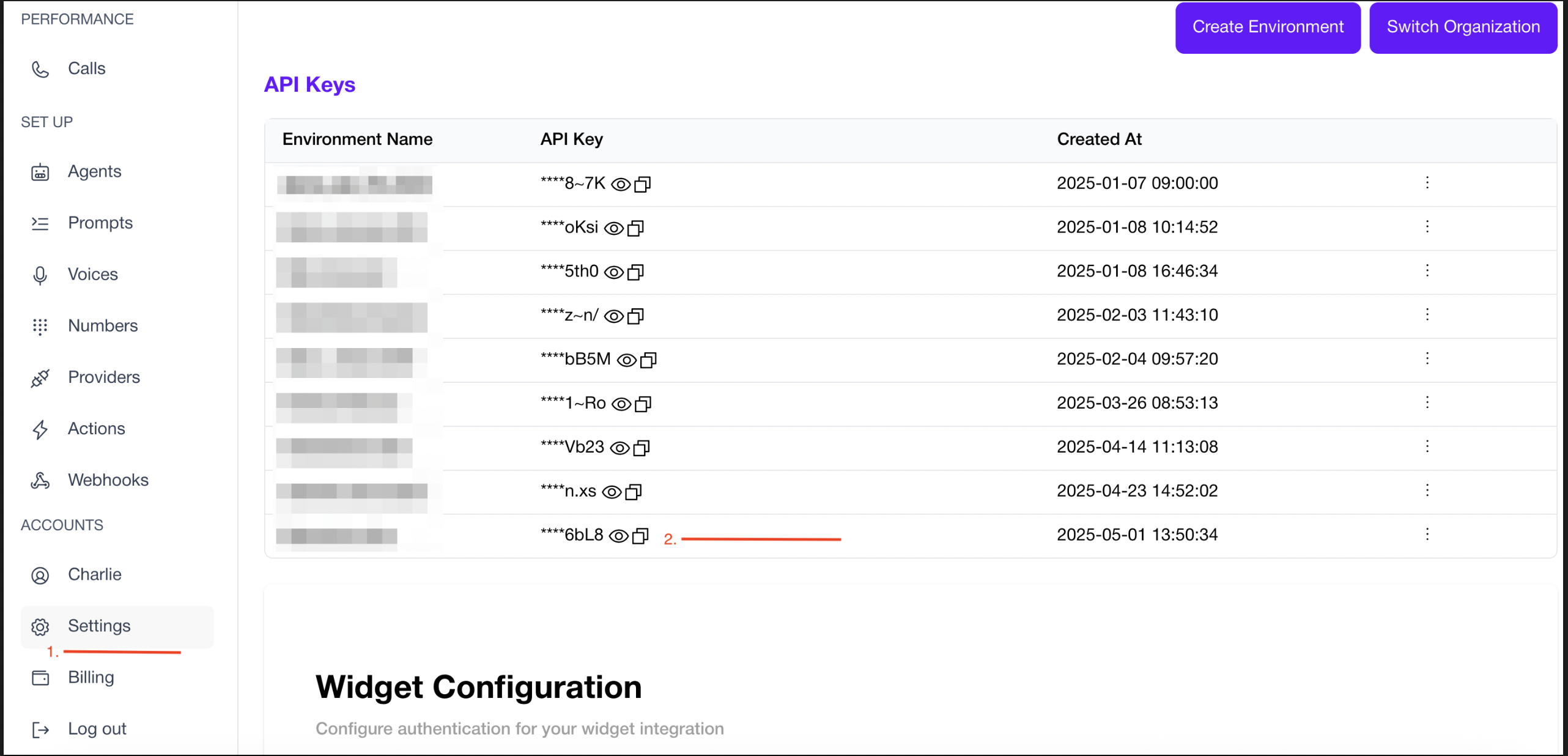Image resolution: width=1568 pixels, height=756 pixels.
Task: Select the 2025-05-01 13:50:34 timestamp
Action: point(1137,535)
